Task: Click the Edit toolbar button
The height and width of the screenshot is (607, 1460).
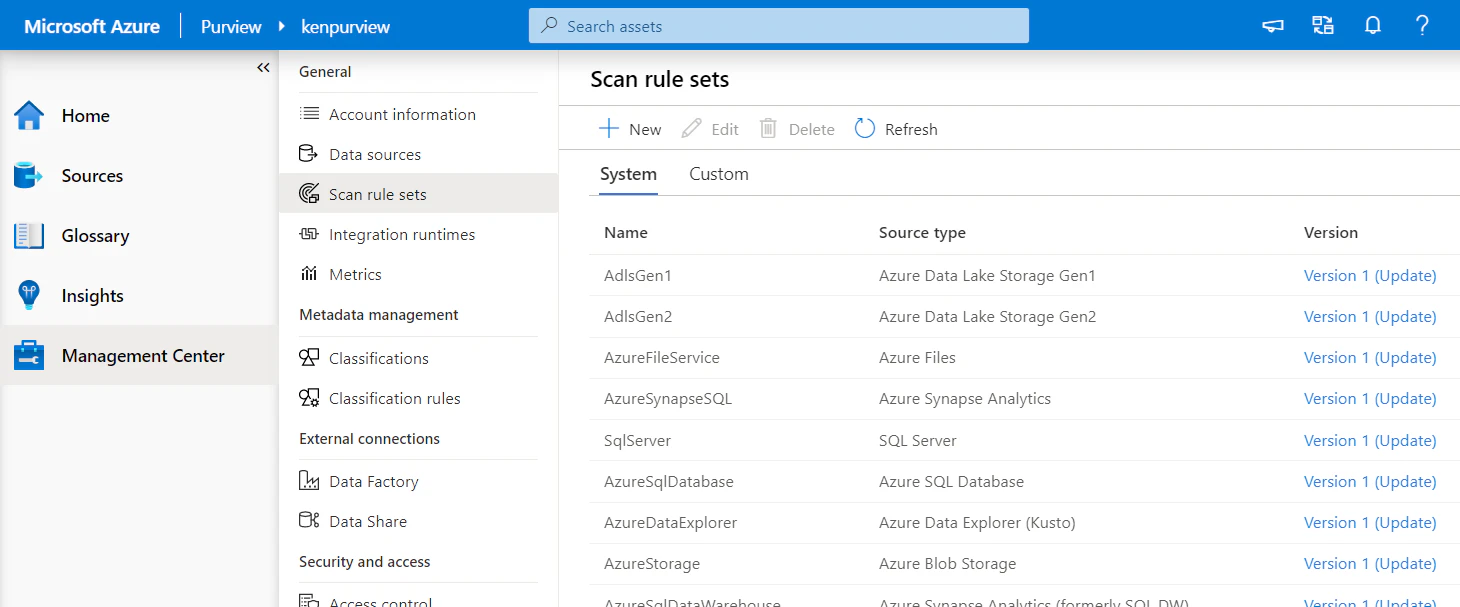Action: (x=710, y=129)
